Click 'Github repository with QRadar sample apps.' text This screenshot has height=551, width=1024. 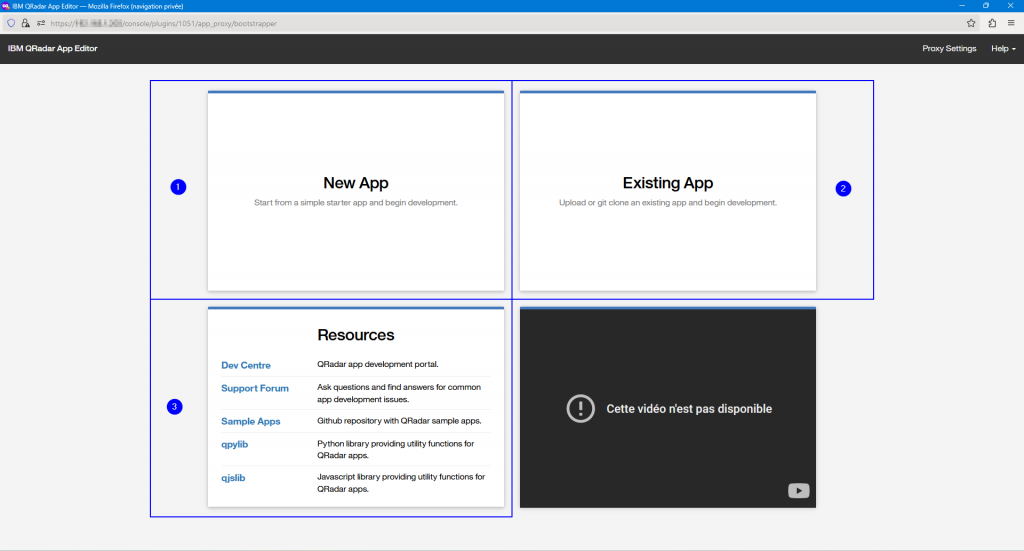click(399, 420)
